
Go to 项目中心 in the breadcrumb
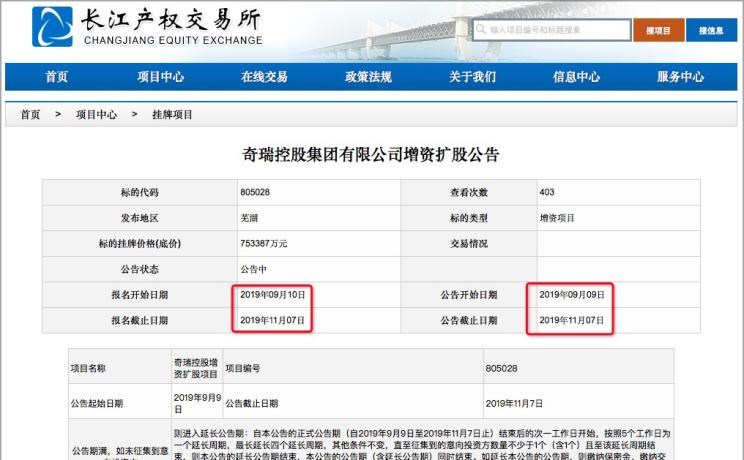point(96,114)
